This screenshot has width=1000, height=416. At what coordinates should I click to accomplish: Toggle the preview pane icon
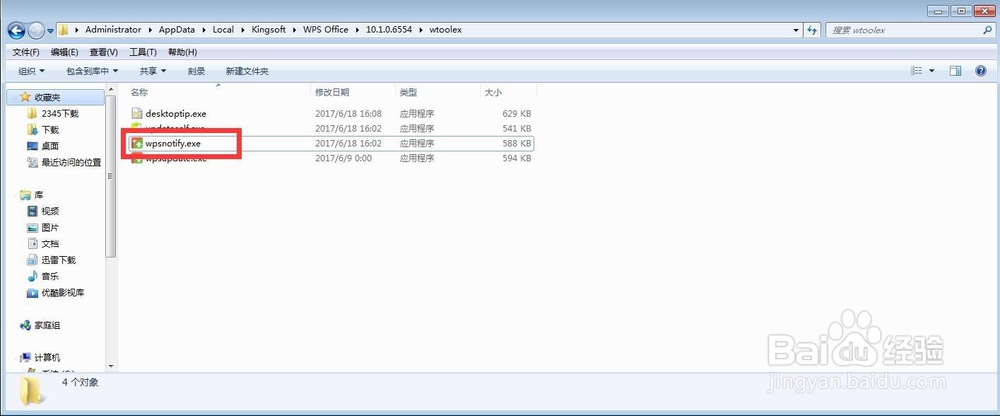(x=955, y=71)
